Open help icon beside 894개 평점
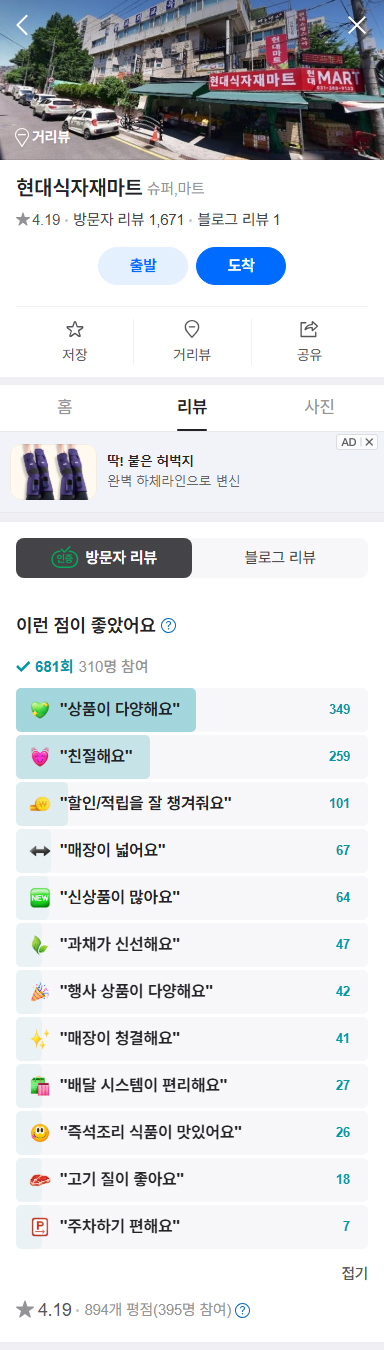 point(242,1310)
